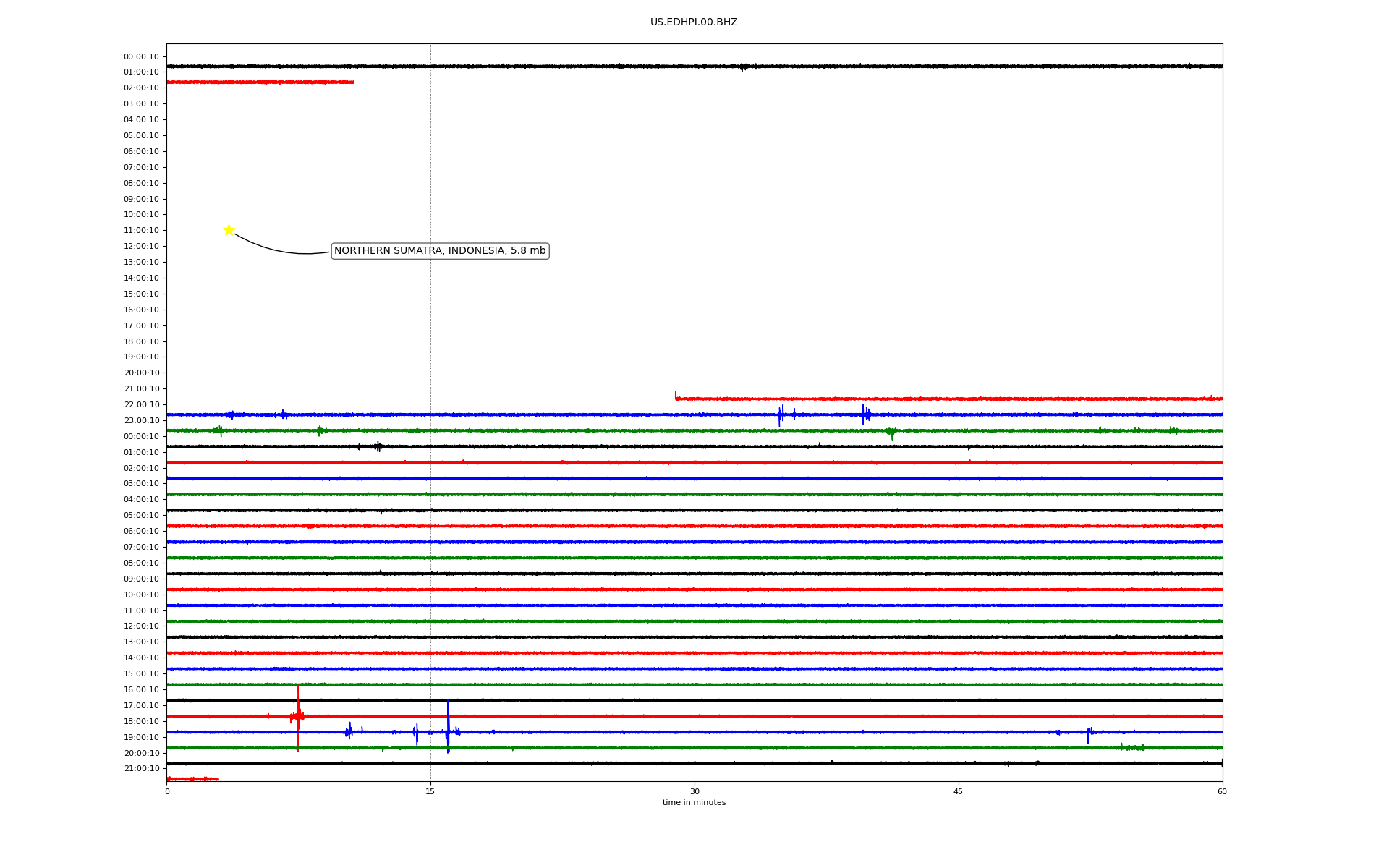
Task: Click the blue spikes near minute 35
Action: click(781, 415)
